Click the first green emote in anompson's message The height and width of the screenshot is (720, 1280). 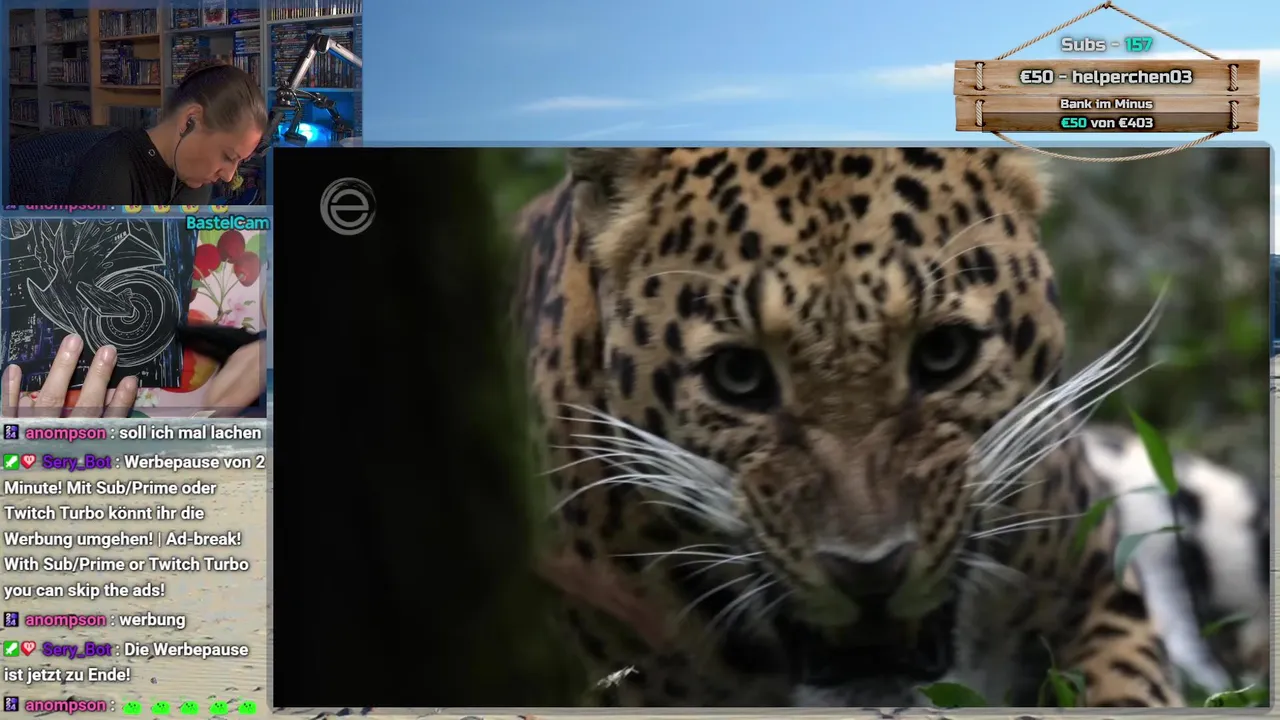[x=133, y=707]
